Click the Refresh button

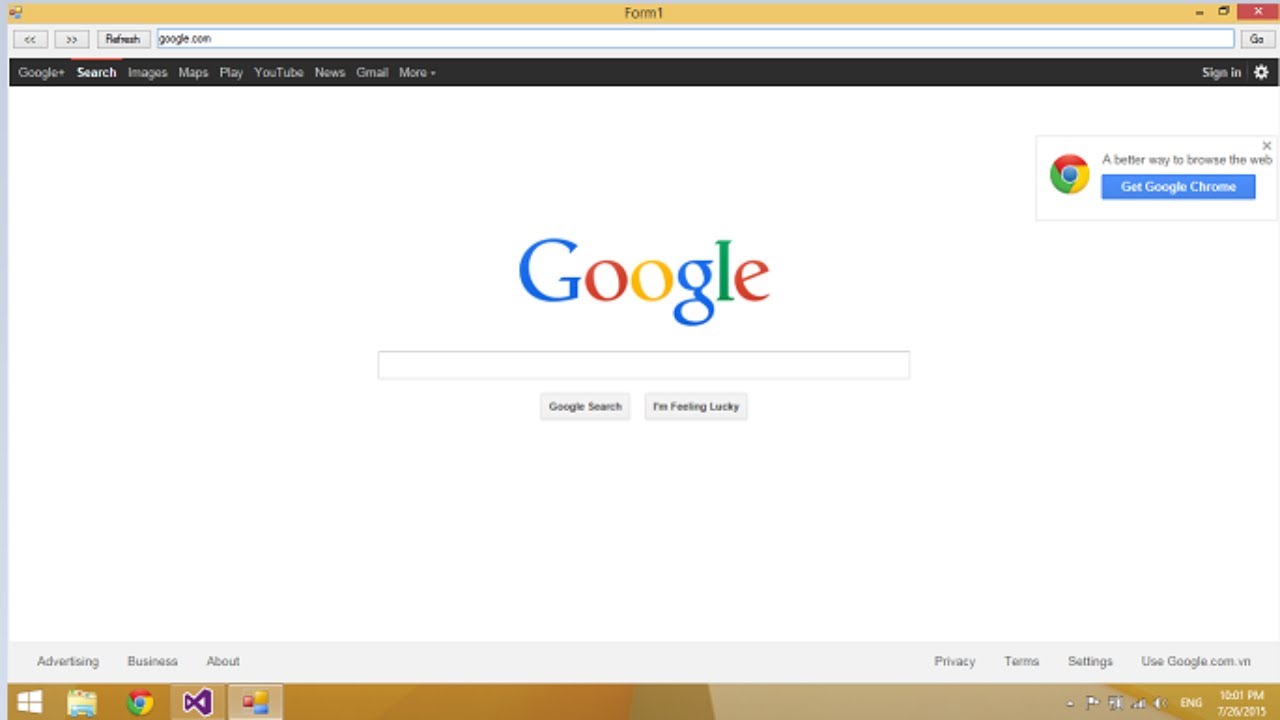[x=123, y=39]
